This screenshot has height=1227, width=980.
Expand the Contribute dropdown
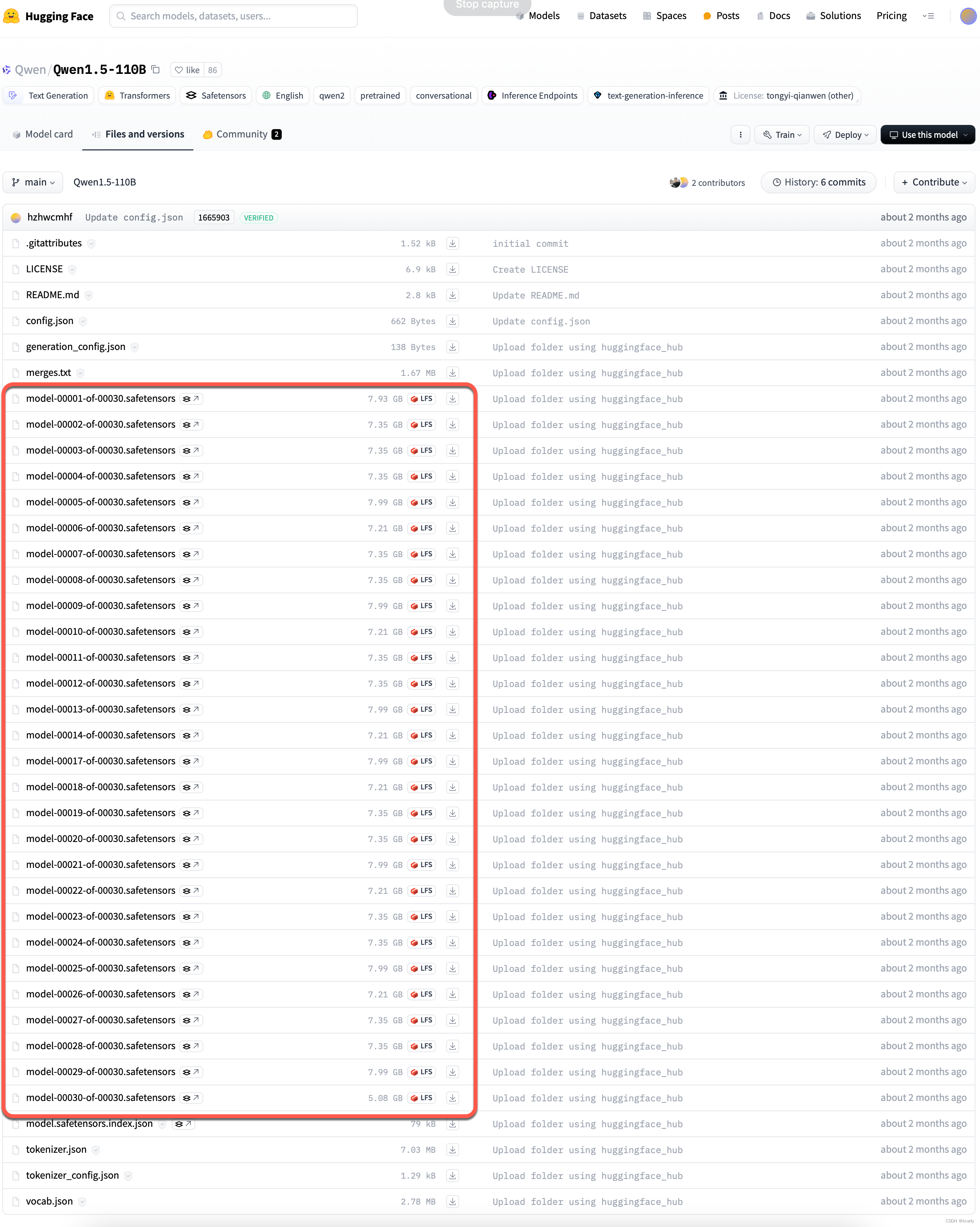coord(934,182)
